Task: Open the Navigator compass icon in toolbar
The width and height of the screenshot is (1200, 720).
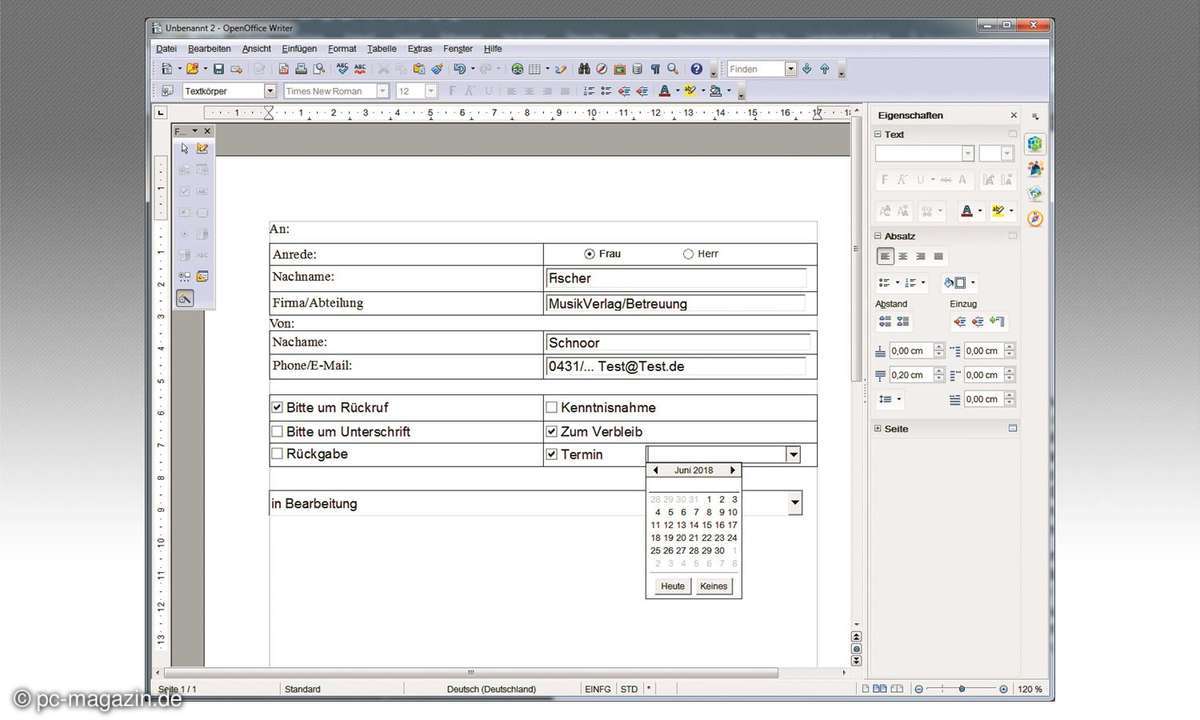Action: tap(602, 69)
